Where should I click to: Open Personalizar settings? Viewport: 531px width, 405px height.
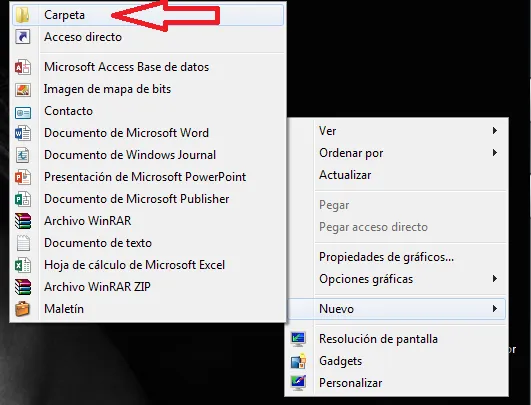[x=396, y=383]
